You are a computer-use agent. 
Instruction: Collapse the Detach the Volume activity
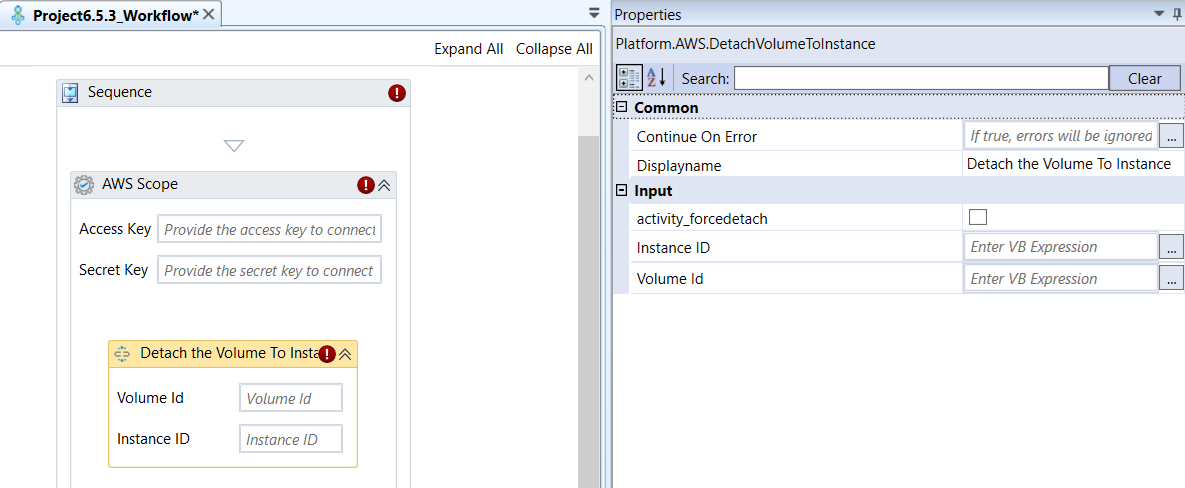point(345,354)
